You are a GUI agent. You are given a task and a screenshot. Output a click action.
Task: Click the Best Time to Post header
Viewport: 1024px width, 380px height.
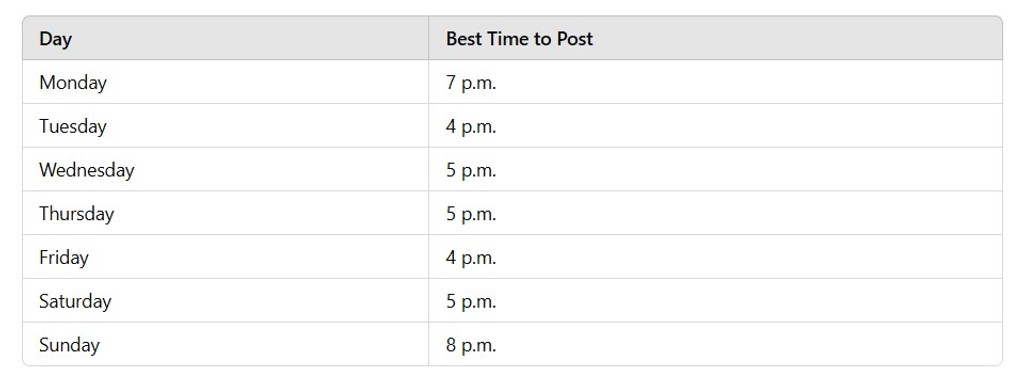pos(715,39)
